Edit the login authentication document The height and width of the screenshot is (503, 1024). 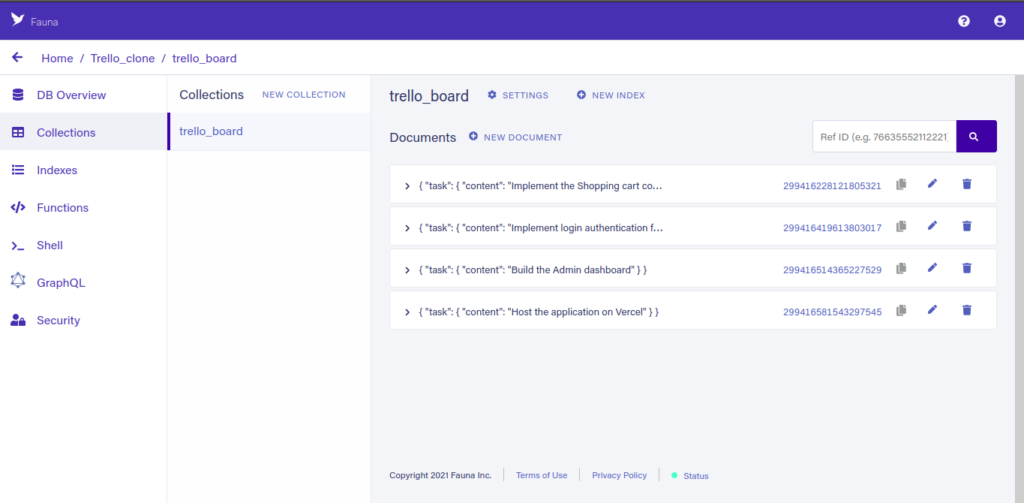(x=933, y=225)
